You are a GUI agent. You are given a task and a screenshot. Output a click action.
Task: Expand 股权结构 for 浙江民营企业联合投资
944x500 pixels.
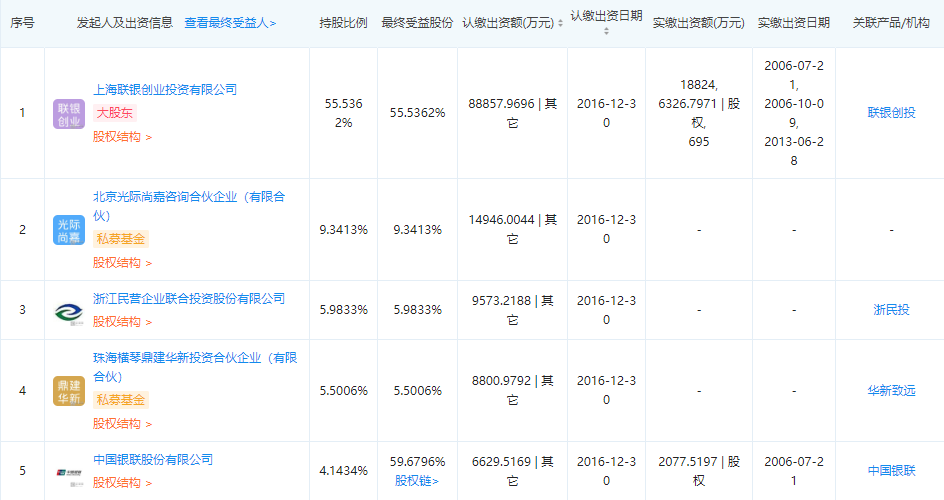(122, 322)
